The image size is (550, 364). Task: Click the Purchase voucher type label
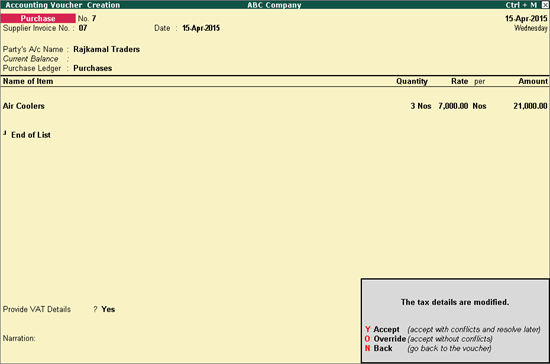(38, 18)
